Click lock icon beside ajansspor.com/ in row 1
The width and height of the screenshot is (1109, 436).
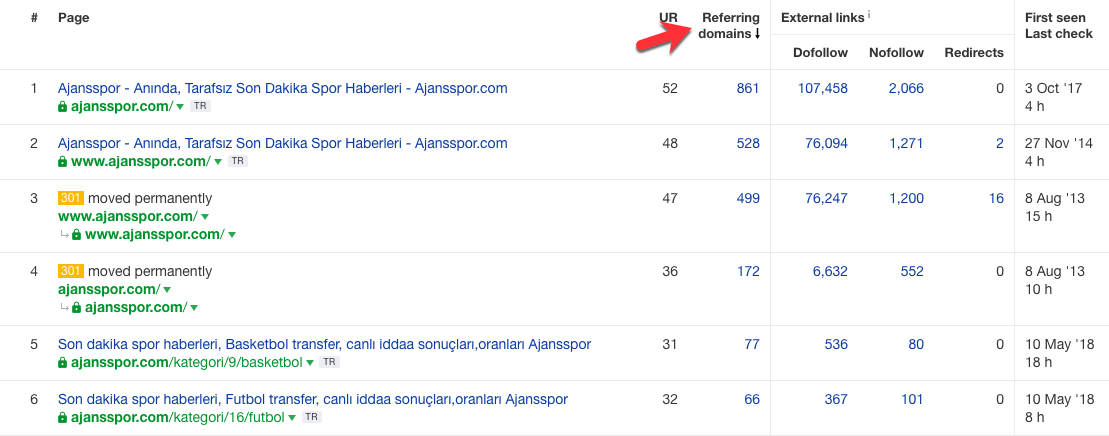coord(62,107)
